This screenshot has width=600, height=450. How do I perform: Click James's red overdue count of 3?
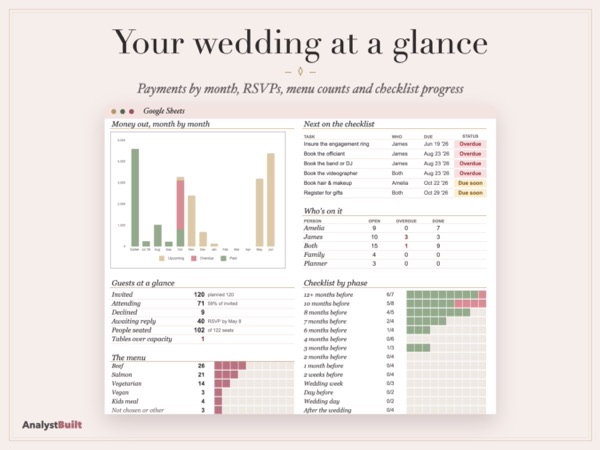pos(406,237)
